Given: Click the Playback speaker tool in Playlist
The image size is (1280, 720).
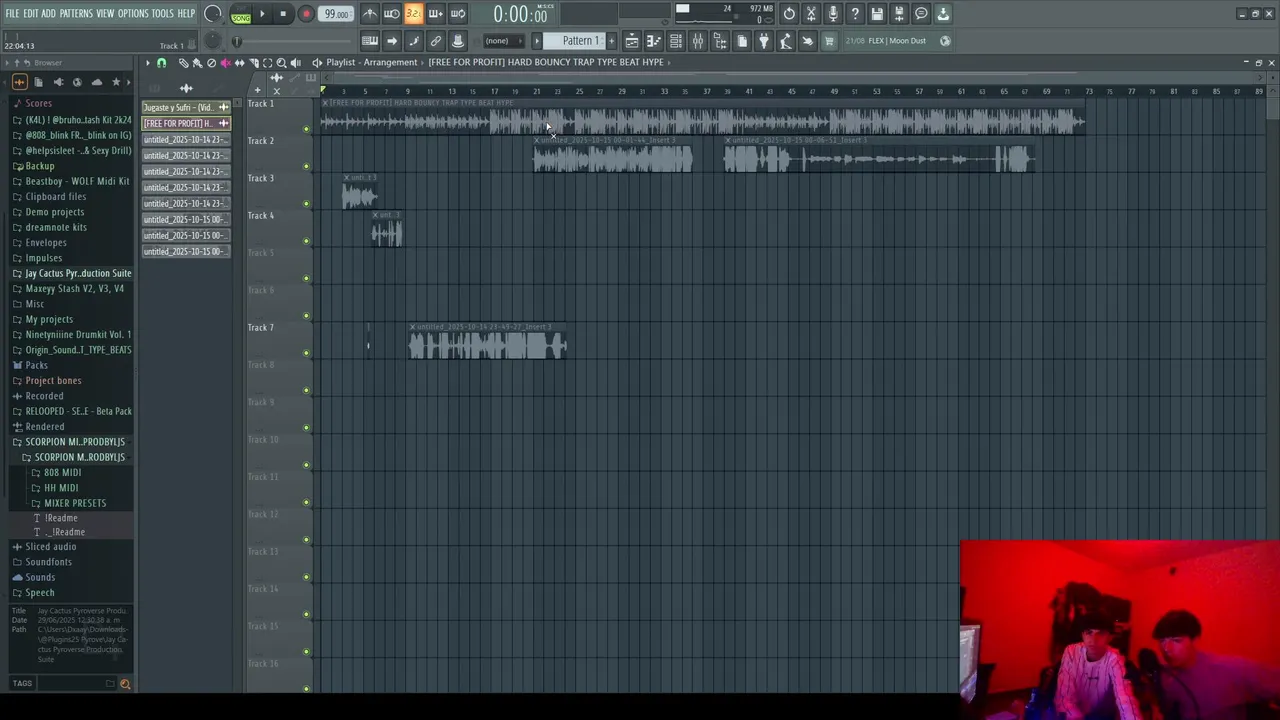Looking at the screenshot, I should pos(296,63).
